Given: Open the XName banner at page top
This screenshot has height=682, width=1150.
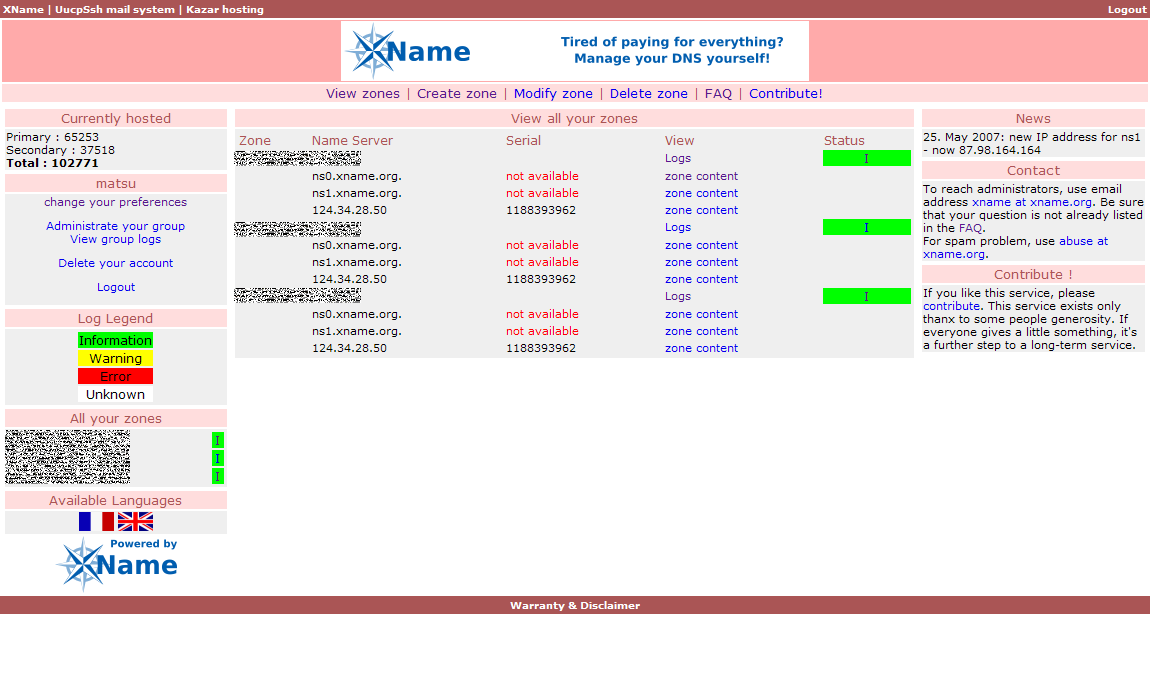Looking at the screenshot, I should (575, 51).
